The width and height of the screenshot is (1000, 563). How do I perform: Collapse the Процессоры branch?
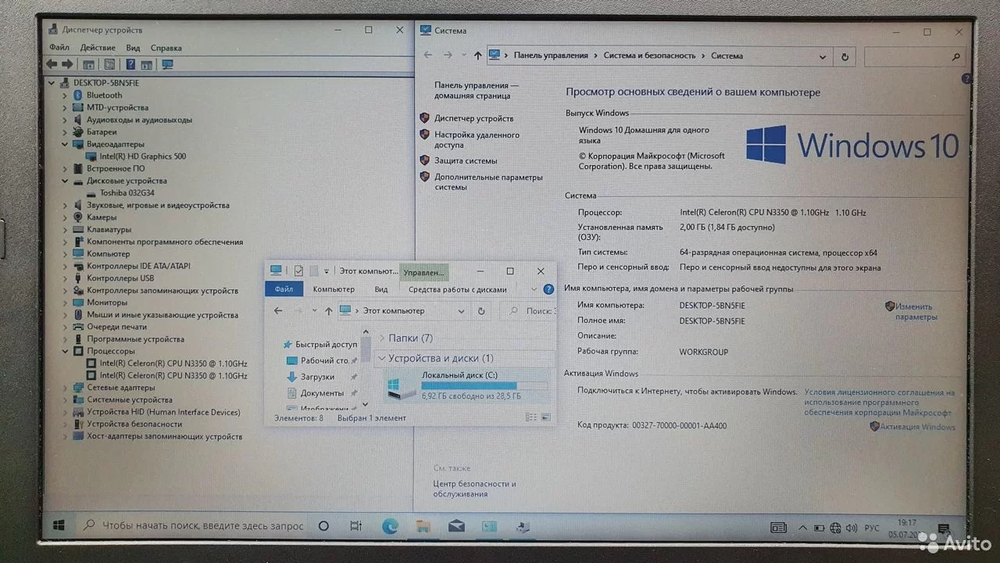click(x=64, y=351)
